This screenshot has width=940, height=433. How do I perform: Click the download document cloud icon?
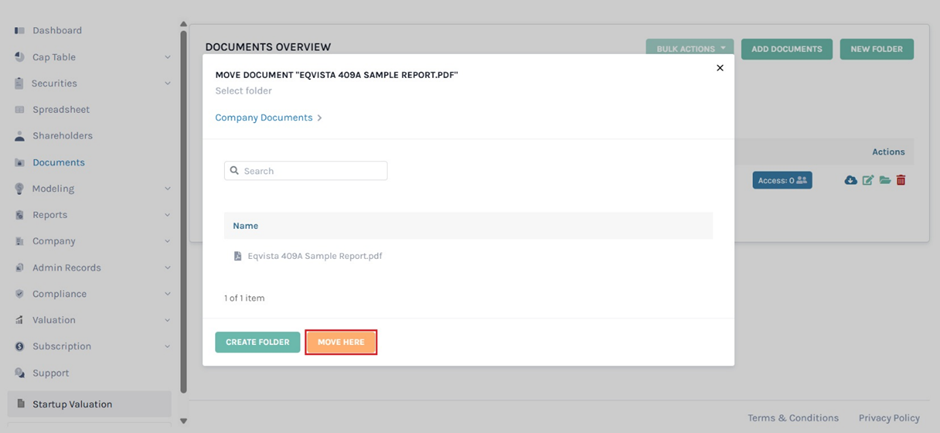click(x=850, y=180)
